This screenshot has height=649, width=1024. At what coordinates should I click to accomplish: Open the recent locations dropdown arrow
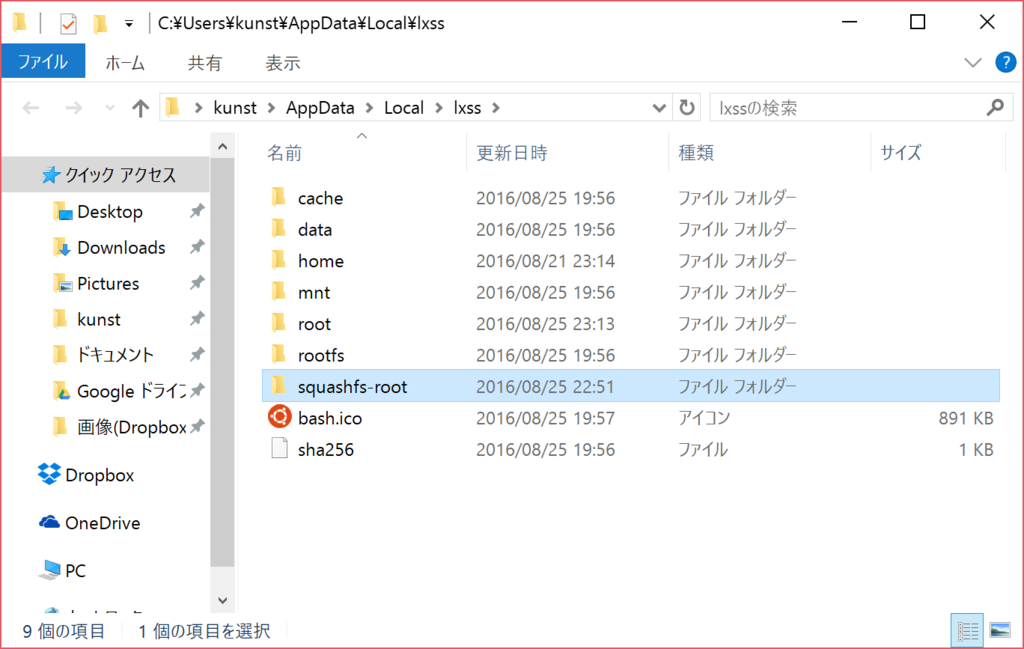pyautogui.click(x=109, y=108)
